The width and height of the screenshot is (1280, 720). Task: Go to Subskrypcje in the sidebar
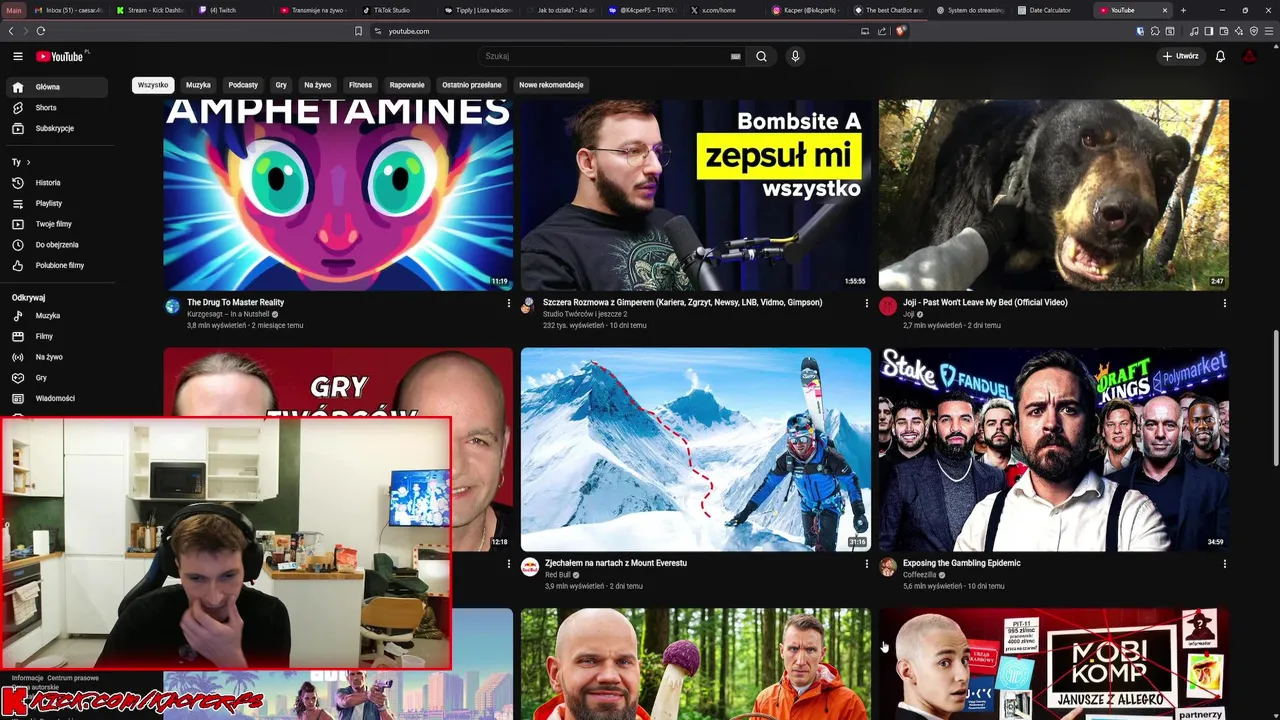(56, 128)
